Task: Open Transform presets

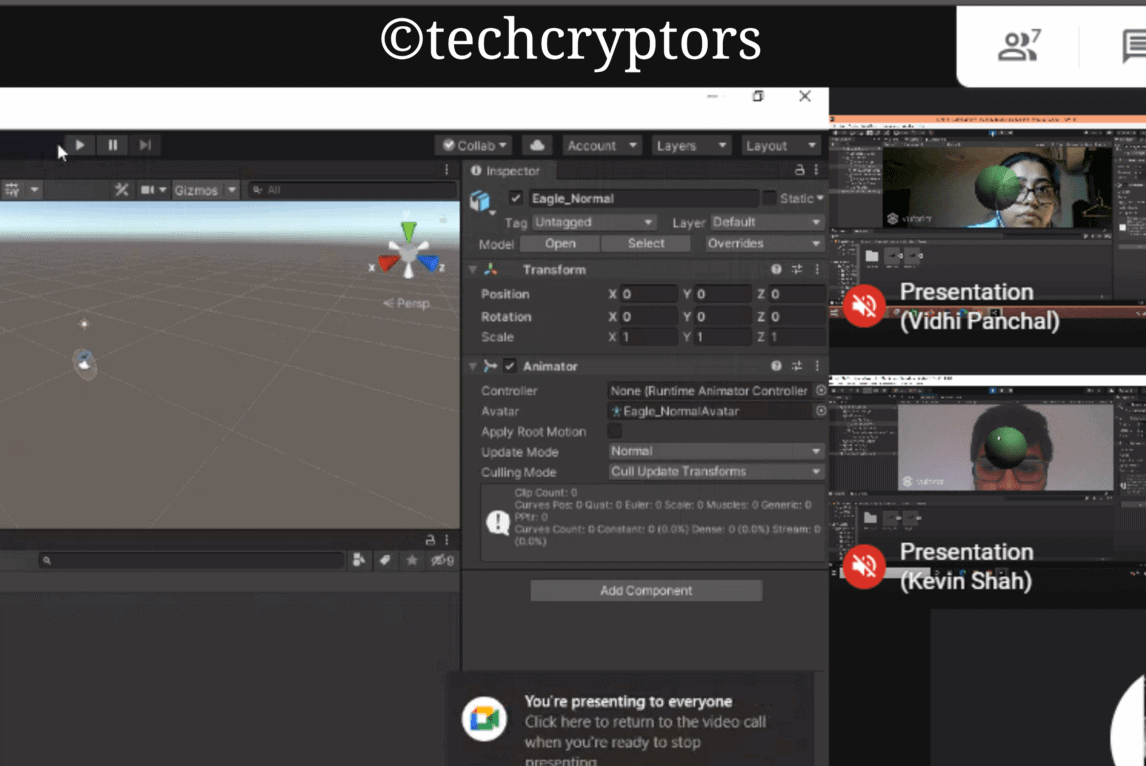Action: click(x=797, y=270)
